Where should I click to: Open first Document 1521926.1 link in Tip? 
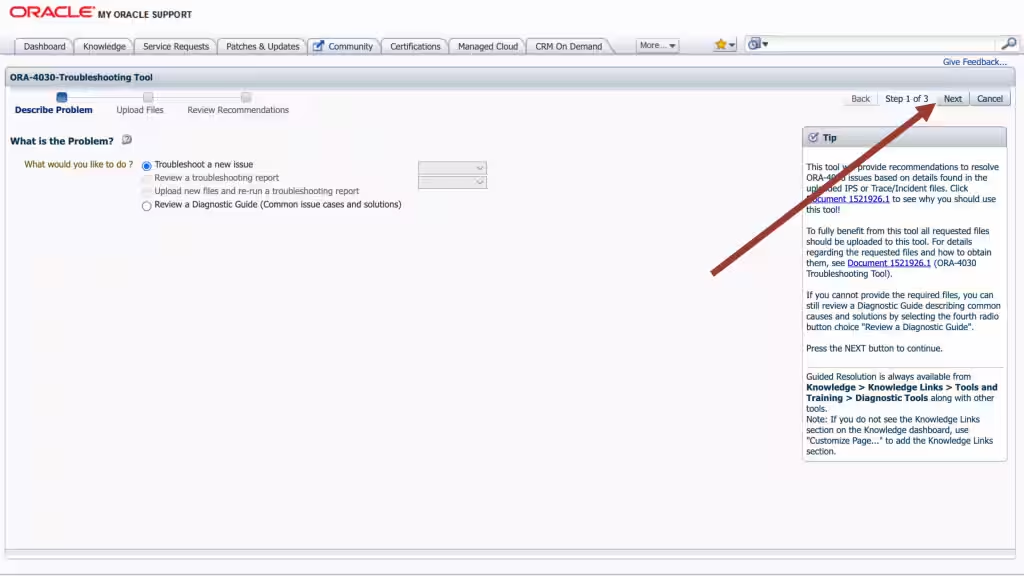[x=848, y=199]
